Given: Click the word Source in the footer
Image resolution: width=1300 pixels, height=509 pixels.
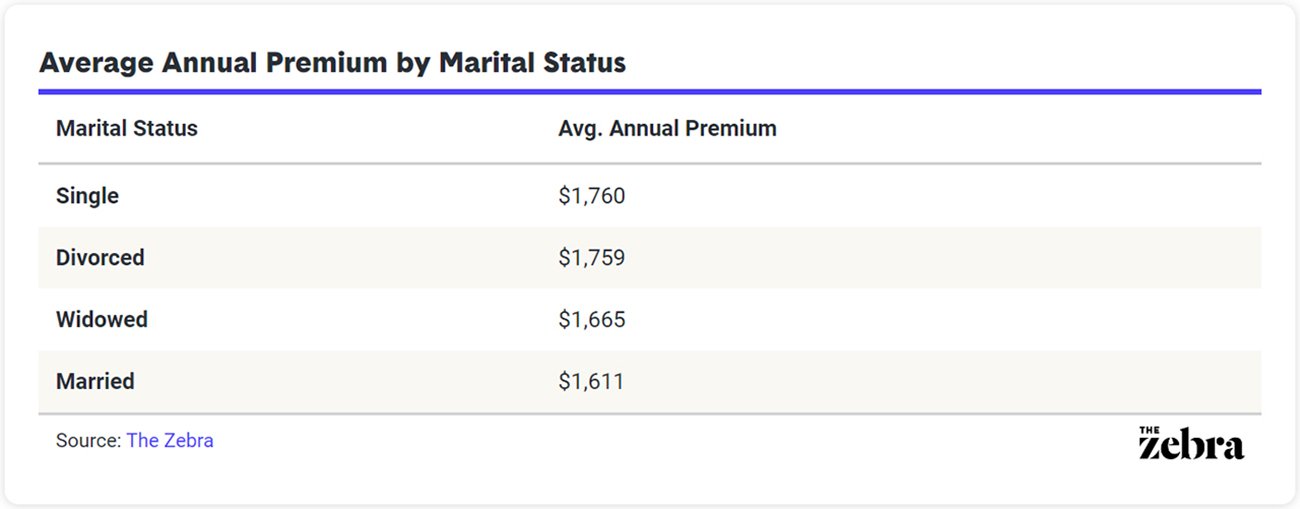Looking at the screenshot, I should click(x=87, y=440).
